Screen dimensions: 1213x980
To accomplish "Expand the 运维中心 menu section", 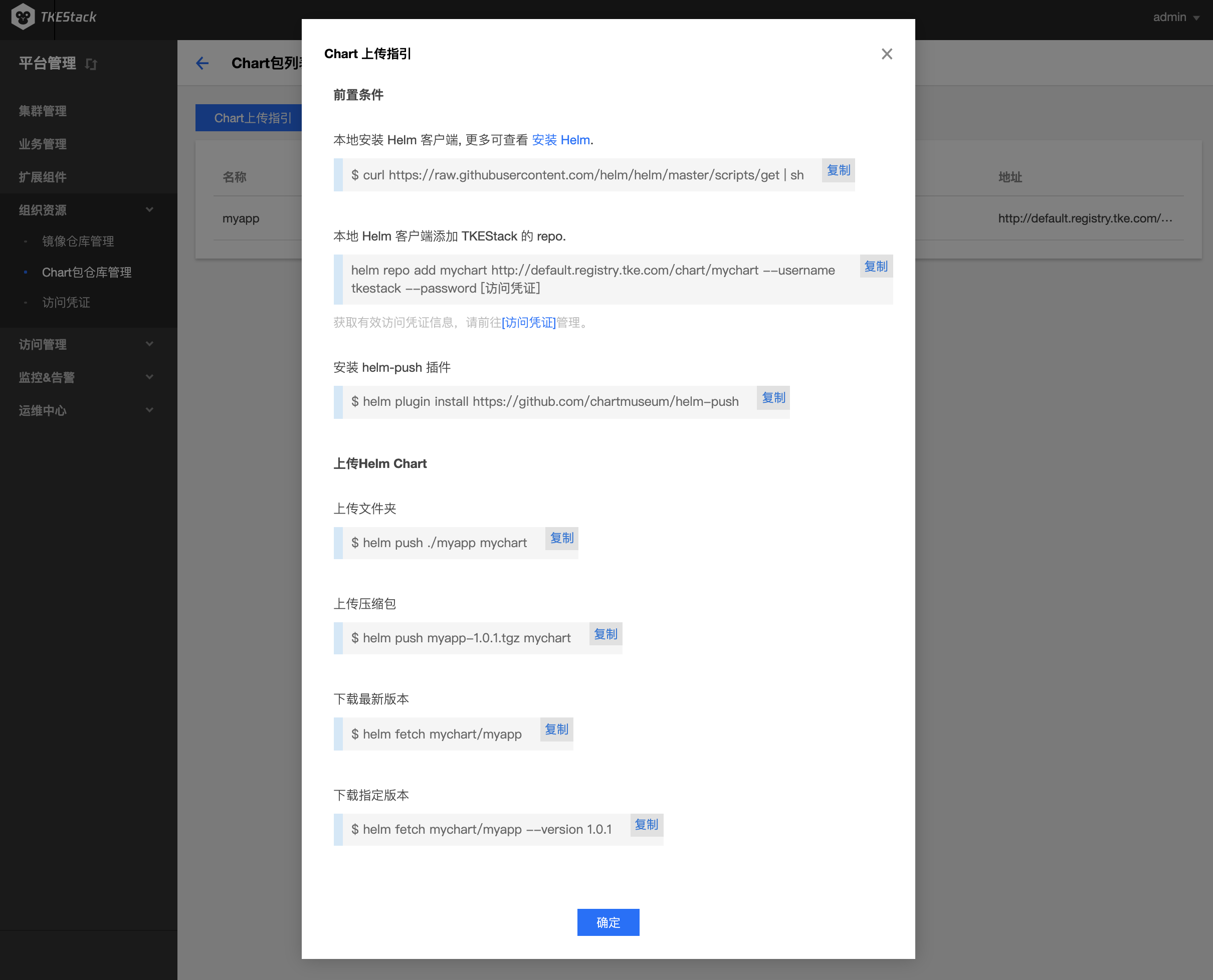I will (x=149, y=410).
